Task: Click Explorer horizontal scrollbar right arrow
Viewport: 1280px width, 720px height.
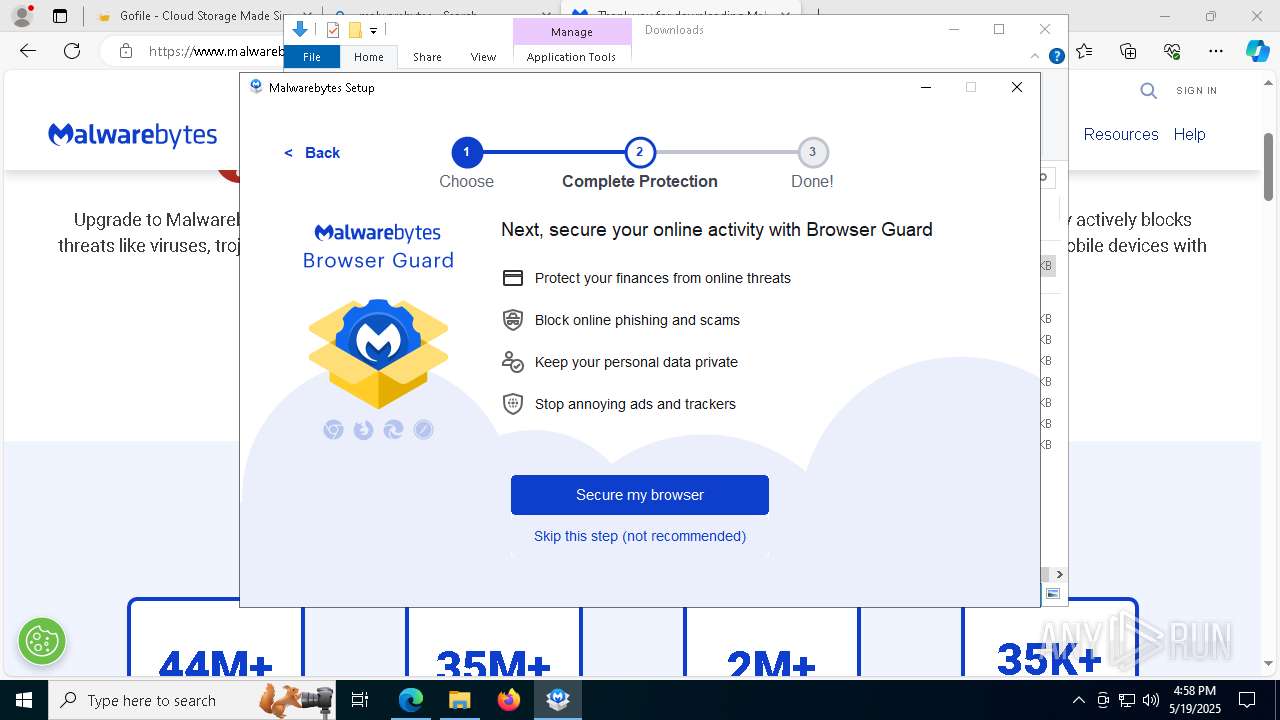Action: (1059, 575)
